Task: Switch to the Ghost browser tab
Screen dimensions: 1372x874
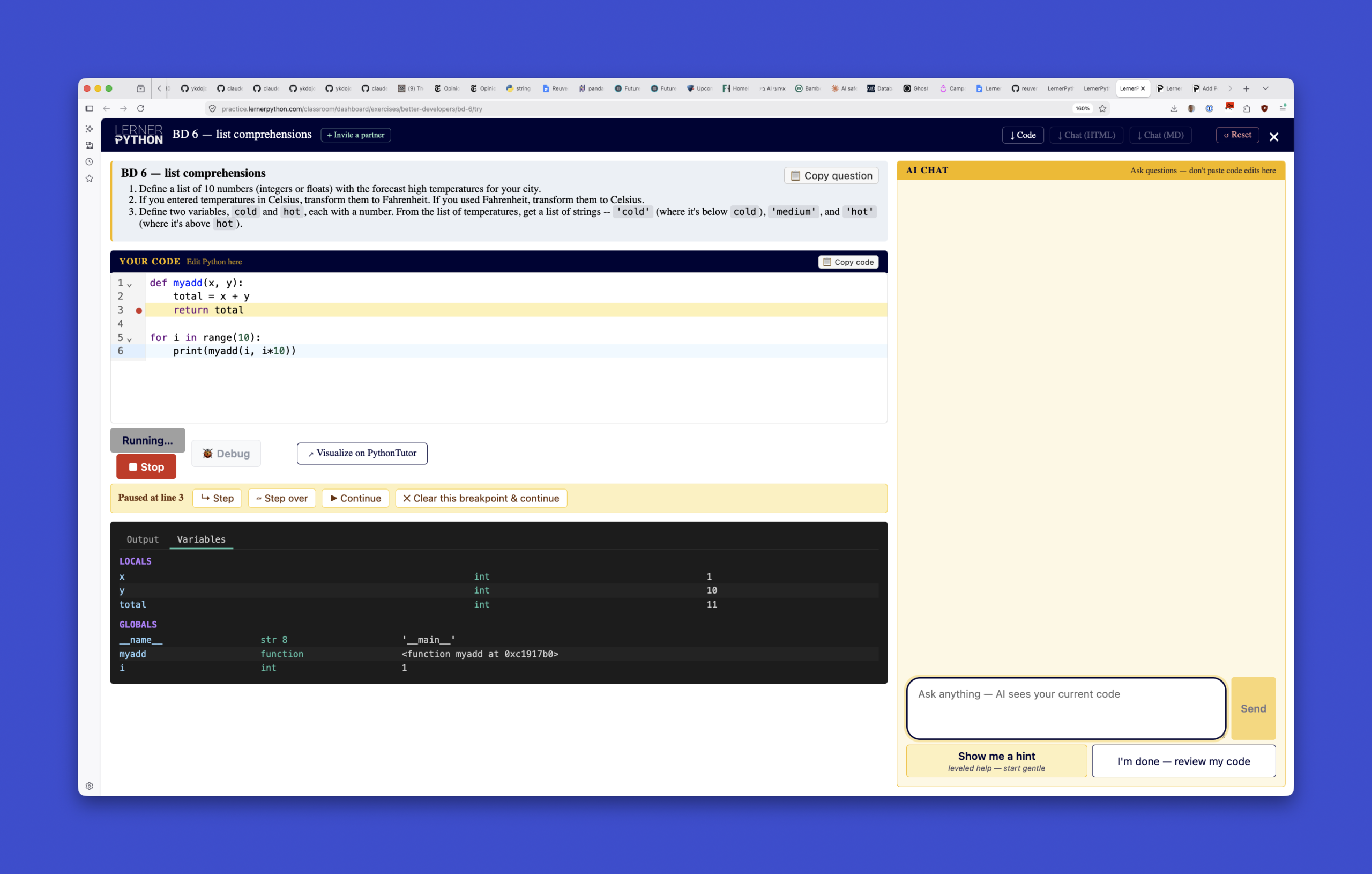Action: point(915,88)
